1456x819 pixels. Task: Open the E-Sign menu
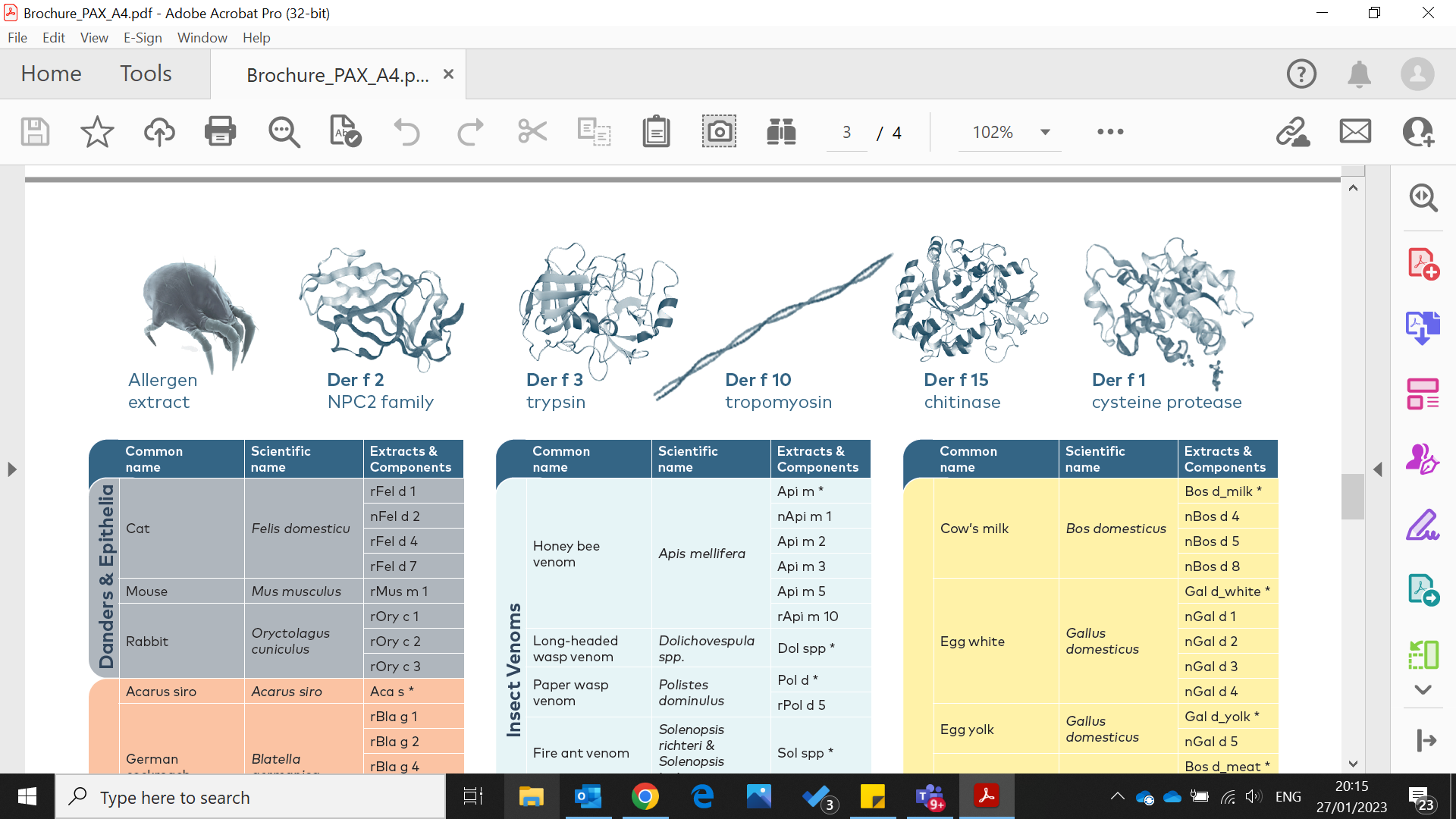point(143,38)
